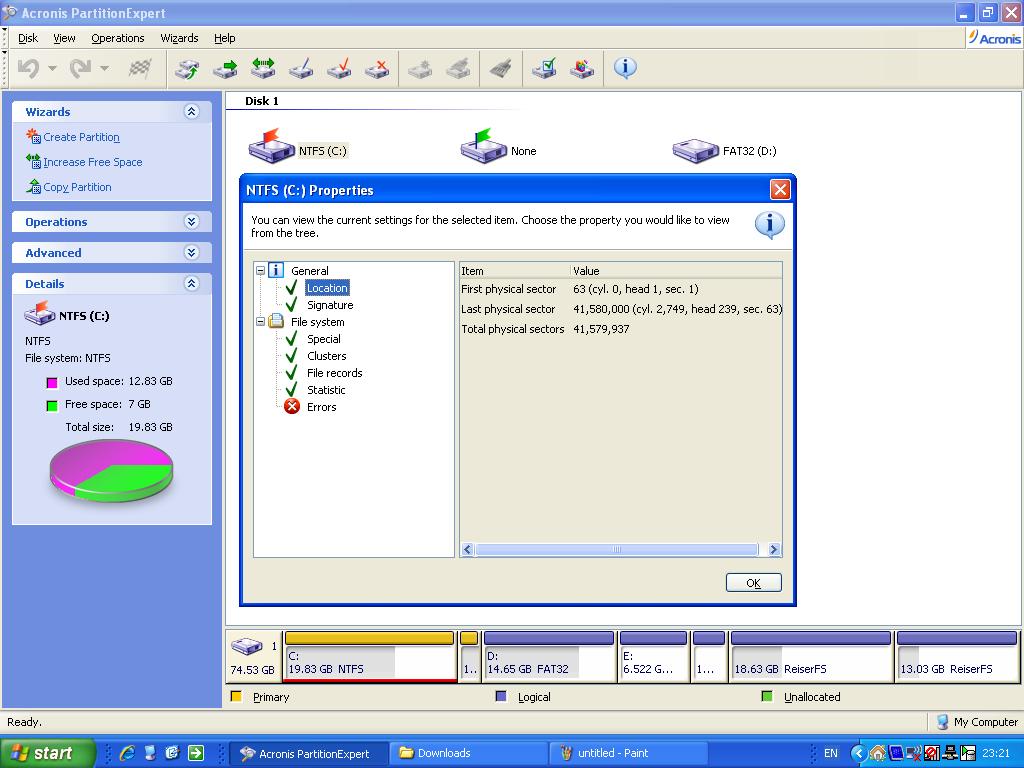Click the Resize partition double-arrow icon

[x=263, y=68]
